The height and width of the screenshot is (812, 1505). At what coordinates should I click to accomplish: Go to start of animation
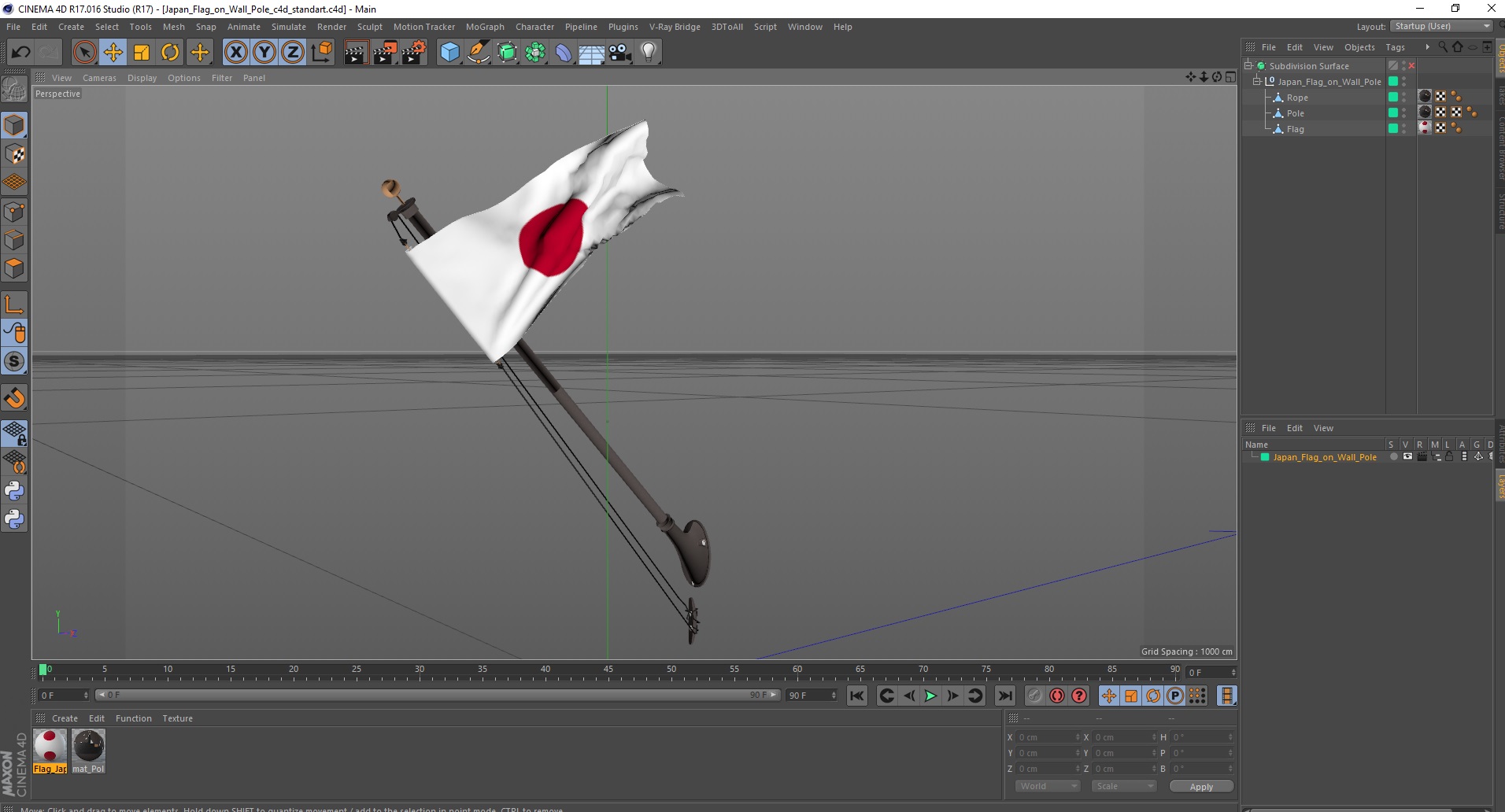(857, 696)
